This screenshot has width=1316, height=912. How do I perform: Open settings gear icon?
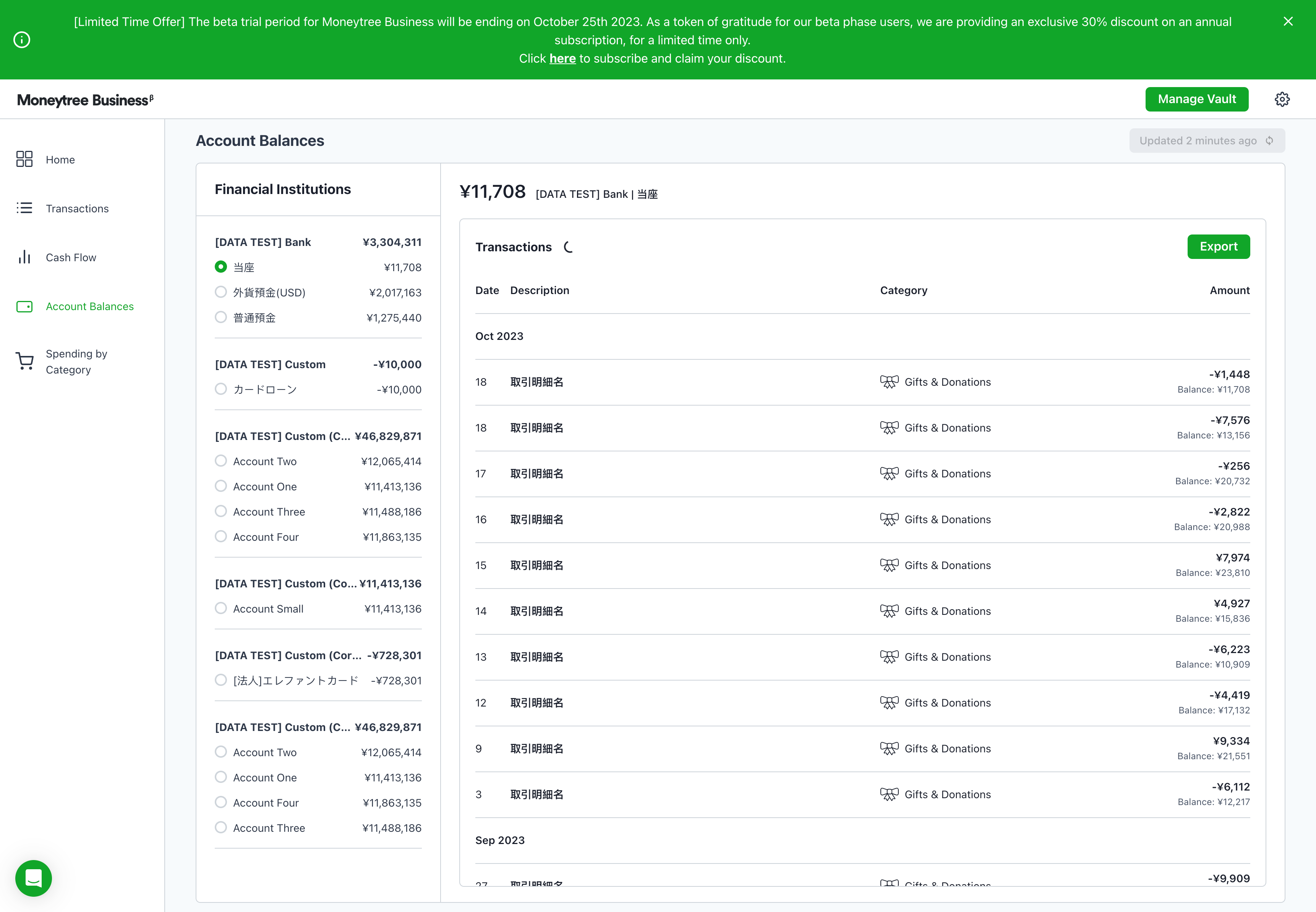(1282, 99)
